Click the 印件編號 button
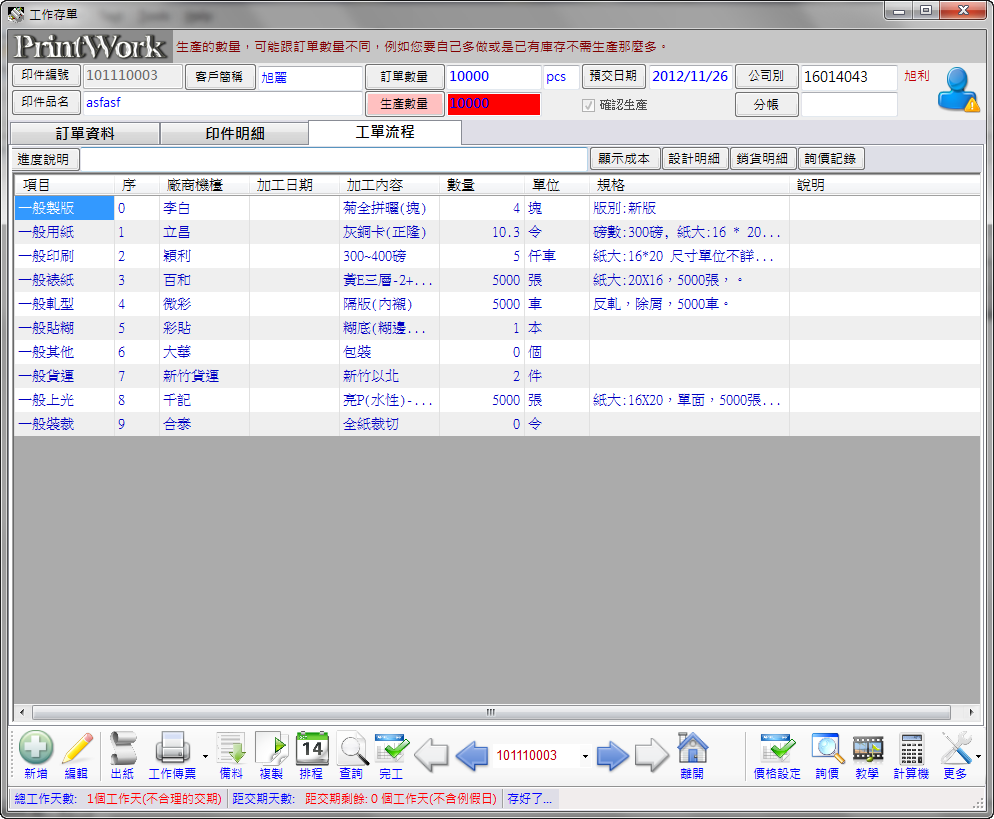 (46, 75)
